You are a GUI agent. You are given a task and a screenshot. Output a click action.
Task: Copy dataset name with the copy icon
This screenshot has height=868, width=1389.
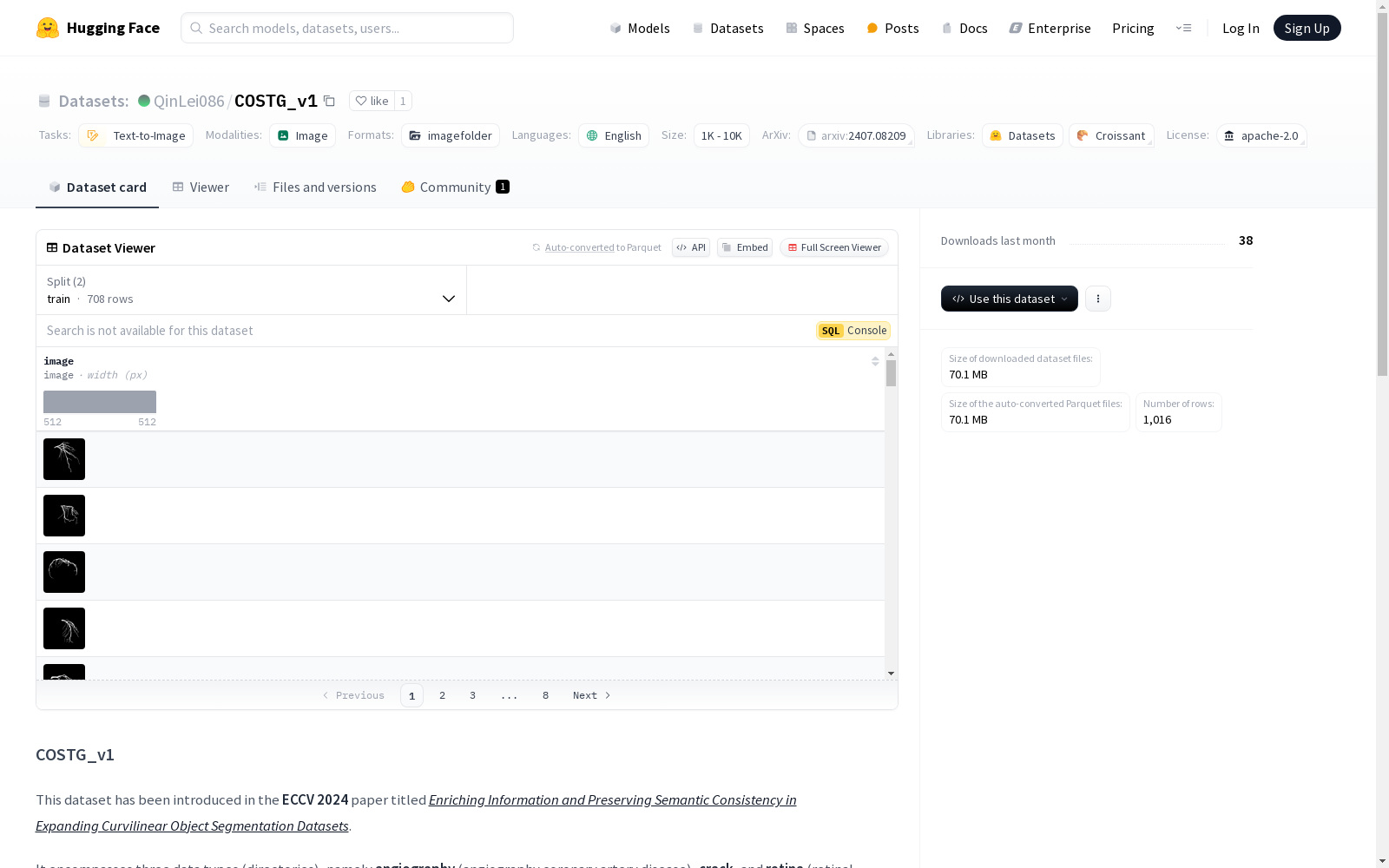(x=329, y=101)
